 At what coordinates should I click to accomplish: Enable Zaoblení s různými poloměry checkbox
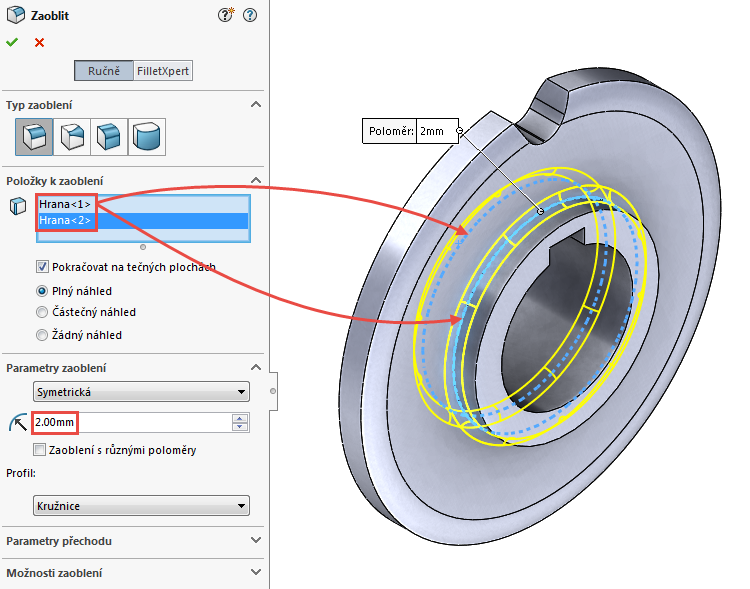click(x=40, y=450)
